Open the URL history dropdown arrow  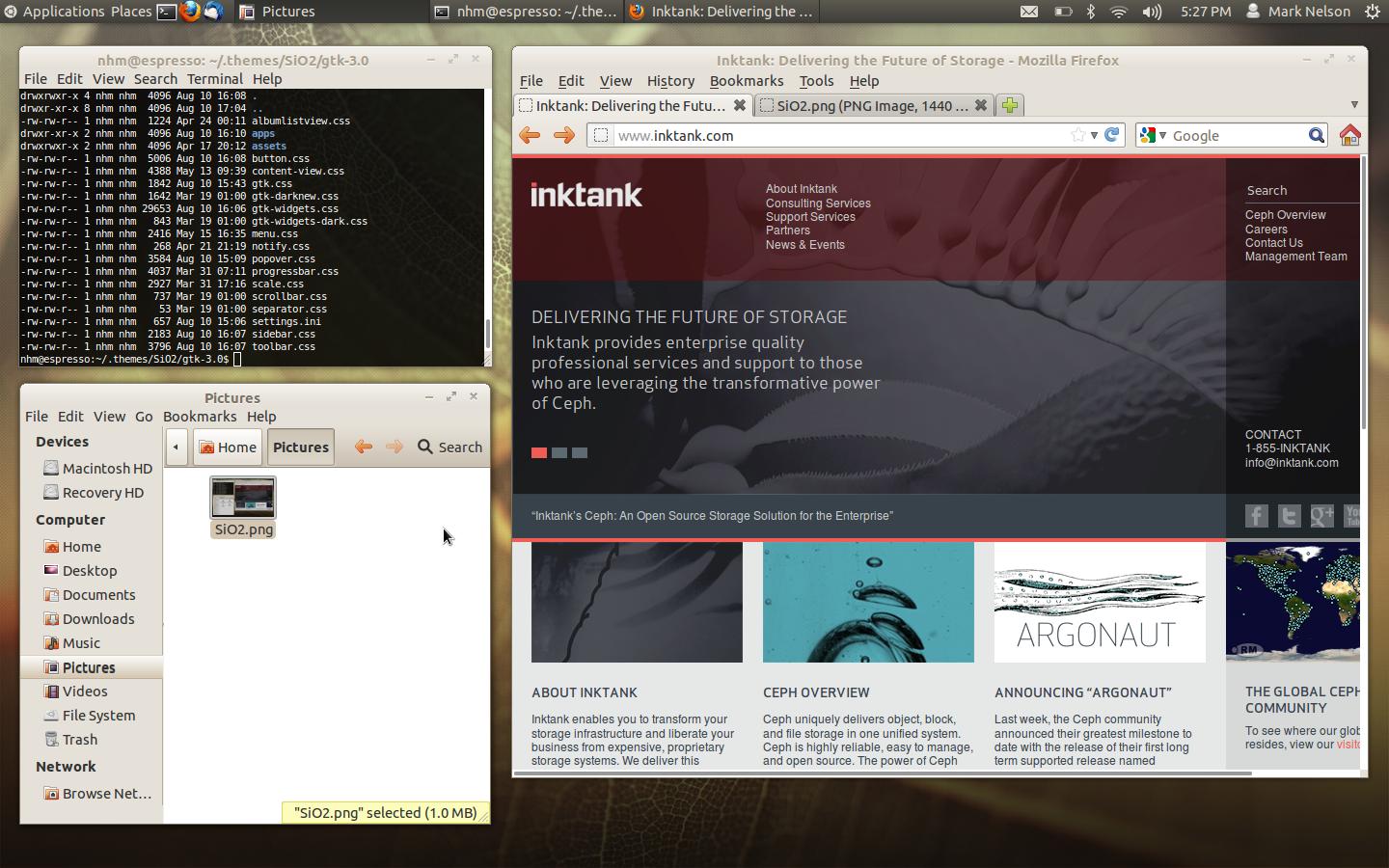point(1094,135)
